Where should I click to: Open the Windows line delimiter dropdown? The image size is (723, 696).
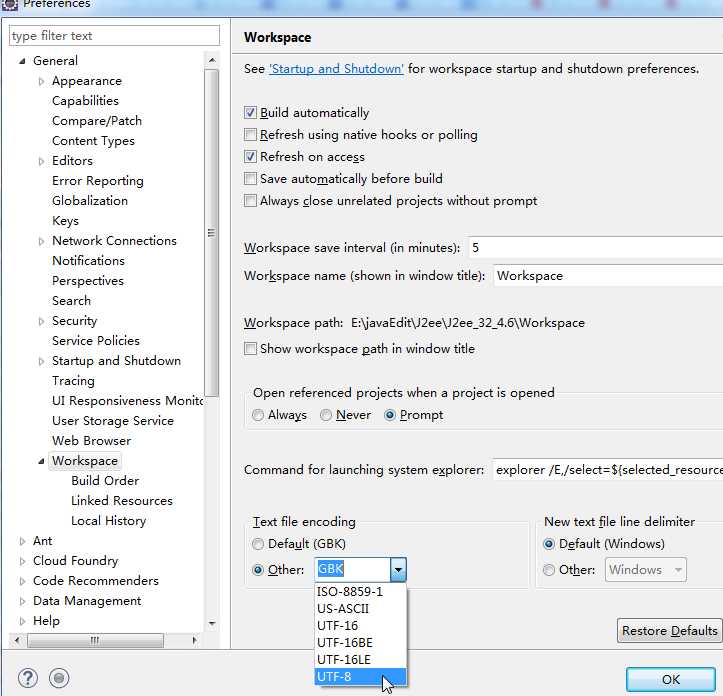coord(678,570)
